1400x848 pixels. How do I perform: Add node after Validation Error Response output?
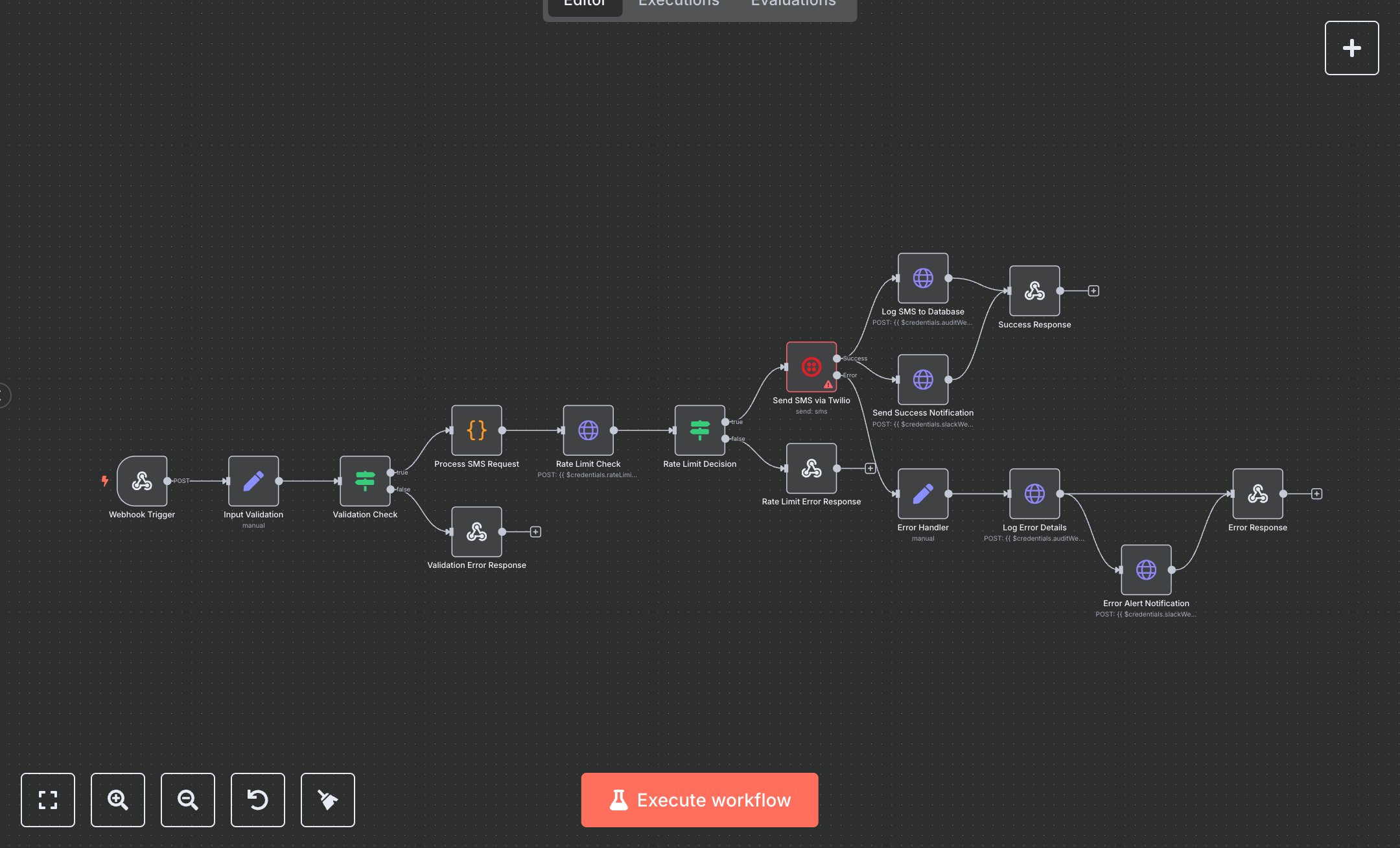point(535,532)
